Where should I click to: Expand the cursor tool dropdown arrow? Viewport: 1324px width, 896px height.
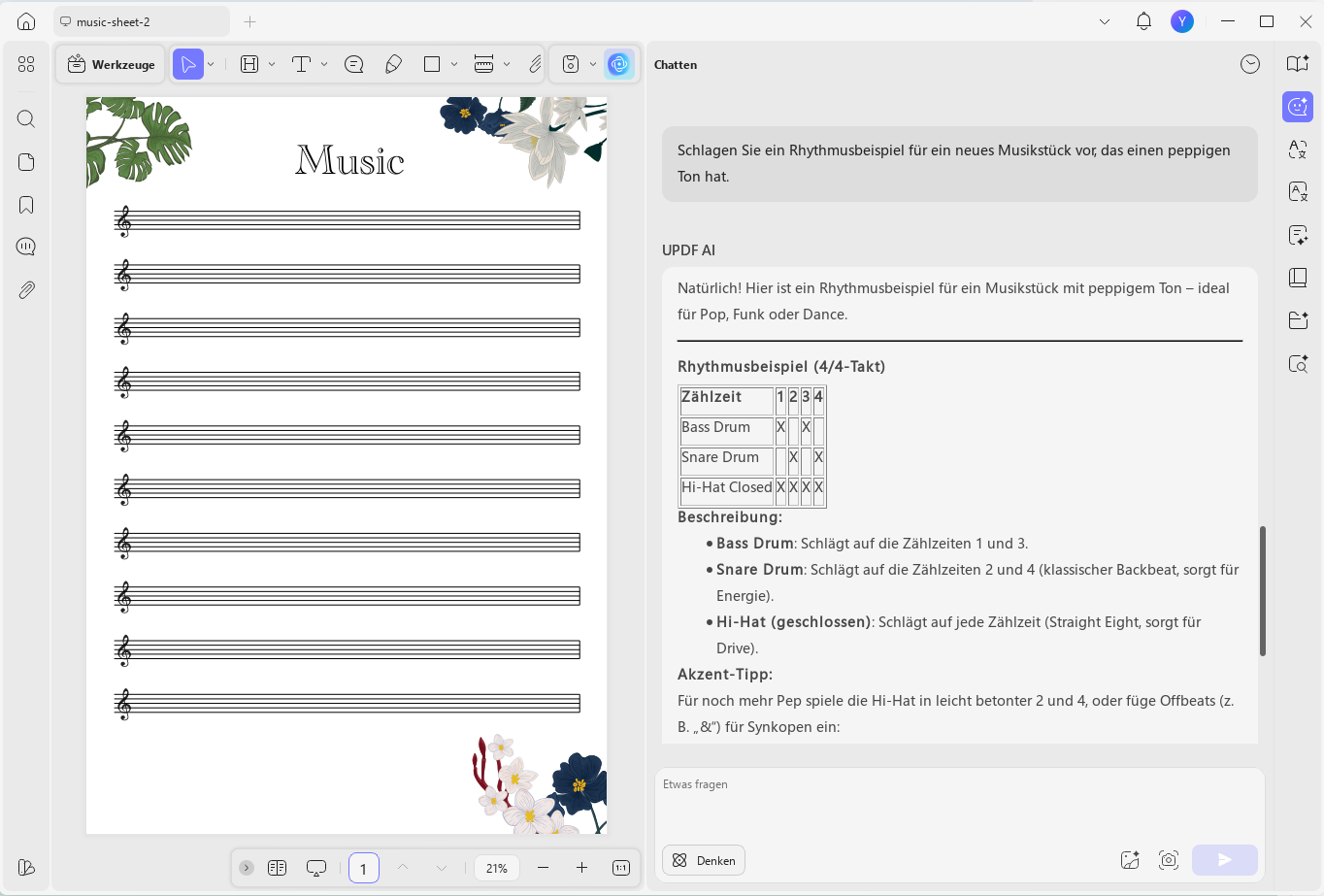point(211,64)
